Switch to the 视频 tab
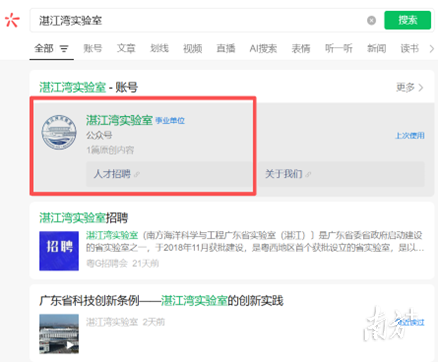This screenshot has width=438, height=362. [x=193, y=49]
